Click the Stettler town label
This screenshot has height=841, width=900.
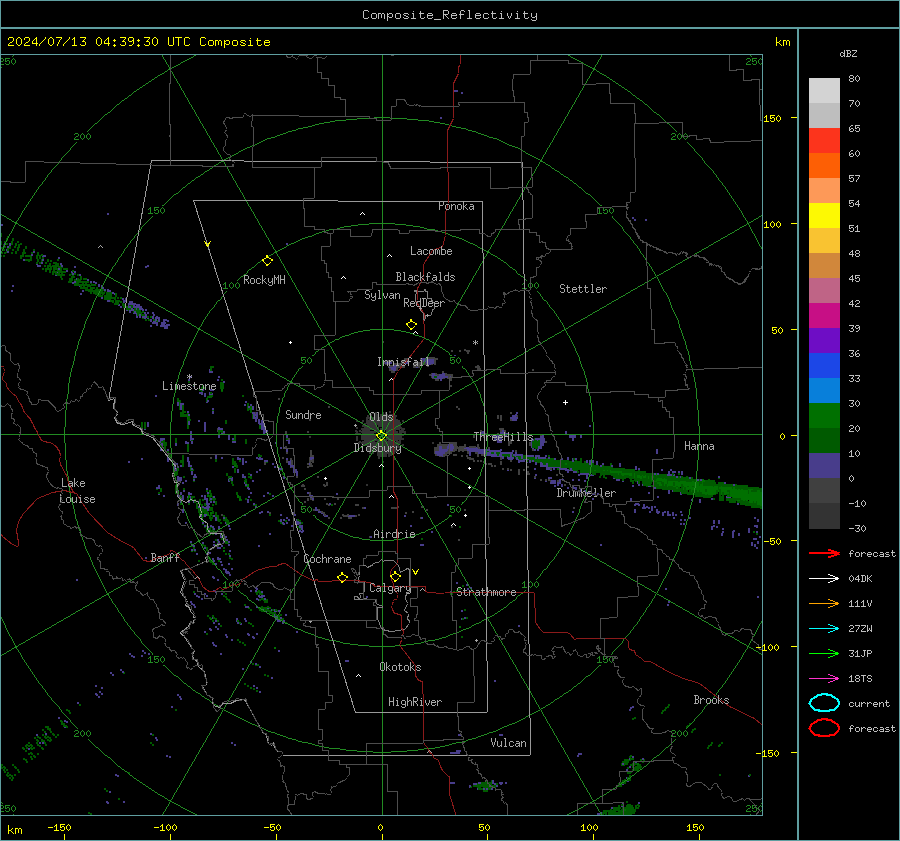583,289
